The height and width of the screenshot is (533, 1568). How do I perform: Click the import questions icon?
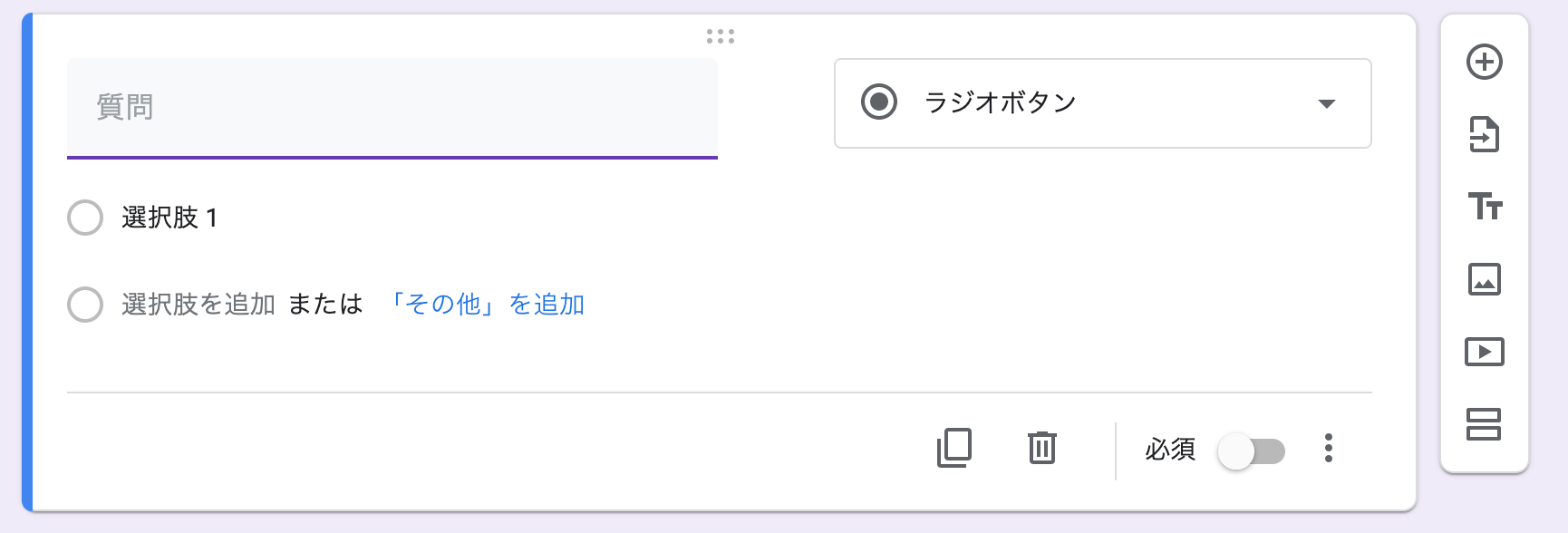coord(1485,134)
